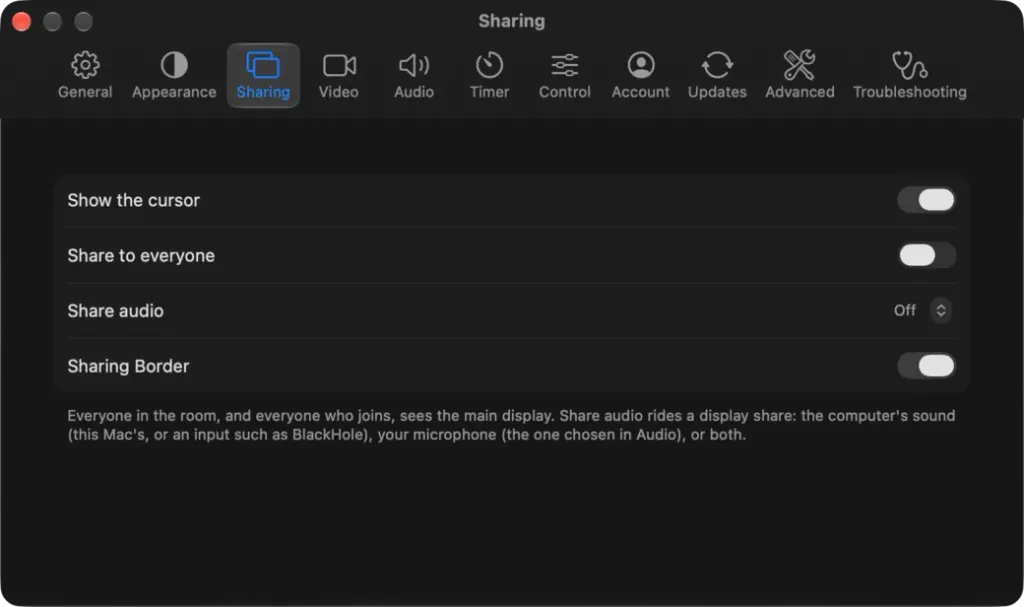Select the Sharing pane icon
This screenshot has width=1024, height=607.
263,75
